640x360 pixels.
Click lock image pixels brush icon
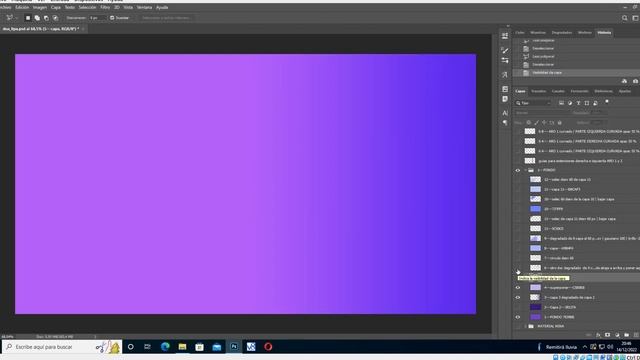[536, 122]
